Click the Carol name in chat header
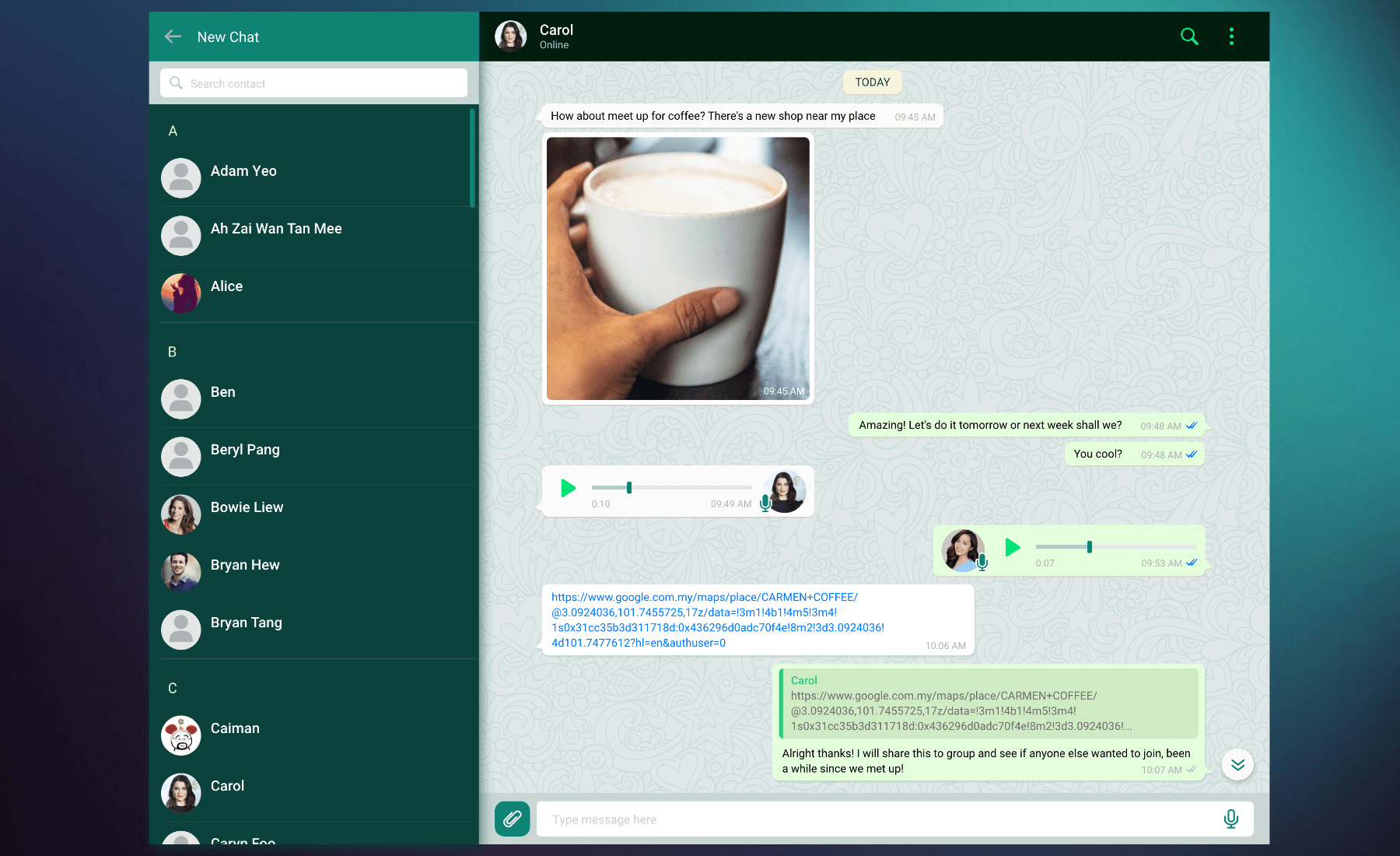 tap(556, 30)
